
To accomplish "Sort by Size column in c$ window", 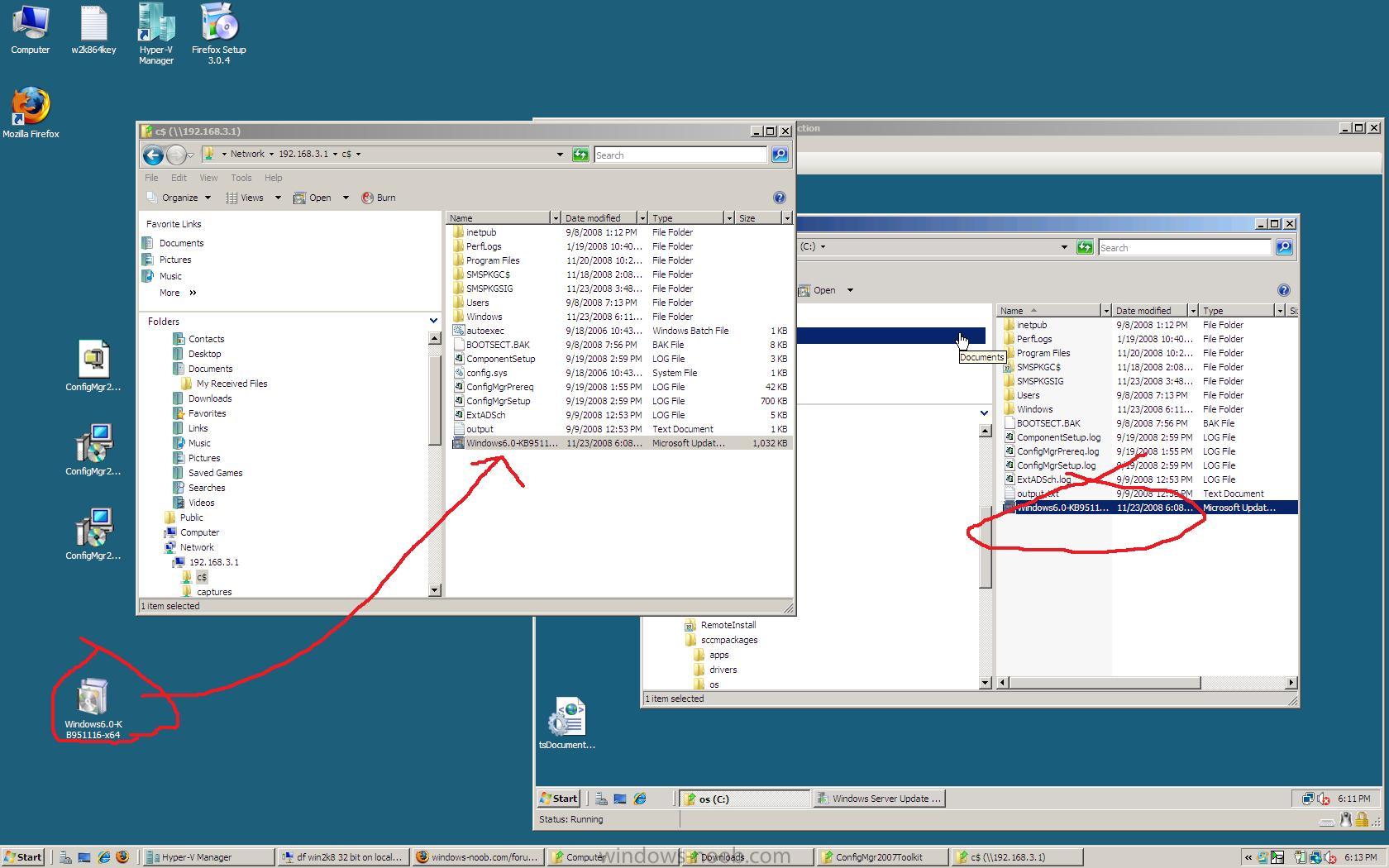I will (758, 218).
